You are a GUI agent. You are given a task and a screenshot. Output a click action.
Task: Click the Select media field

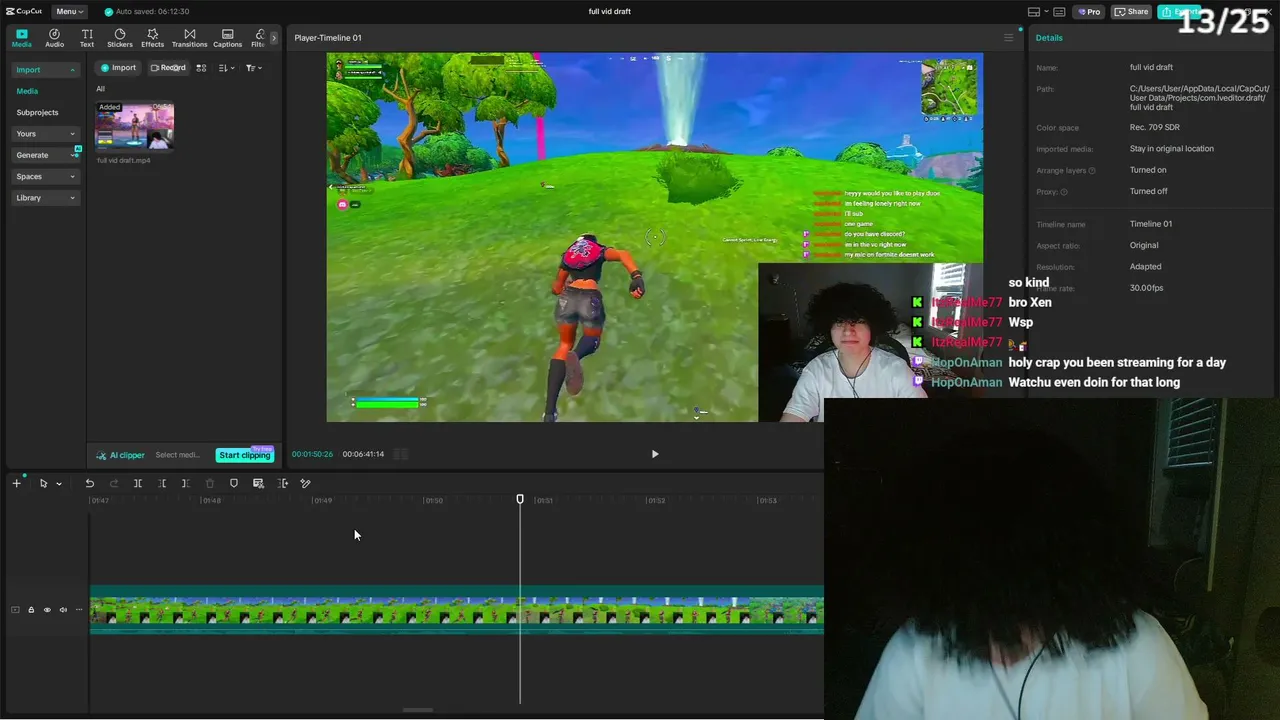(x=177, y=455)
